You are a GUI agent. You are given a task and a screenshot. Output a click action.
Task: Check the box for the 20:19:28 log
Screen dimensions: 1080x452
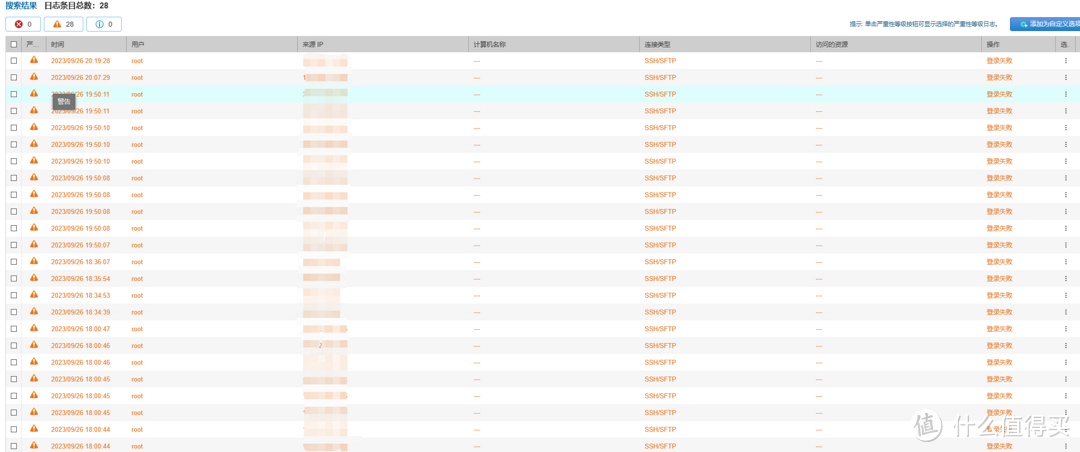point(14,61)
